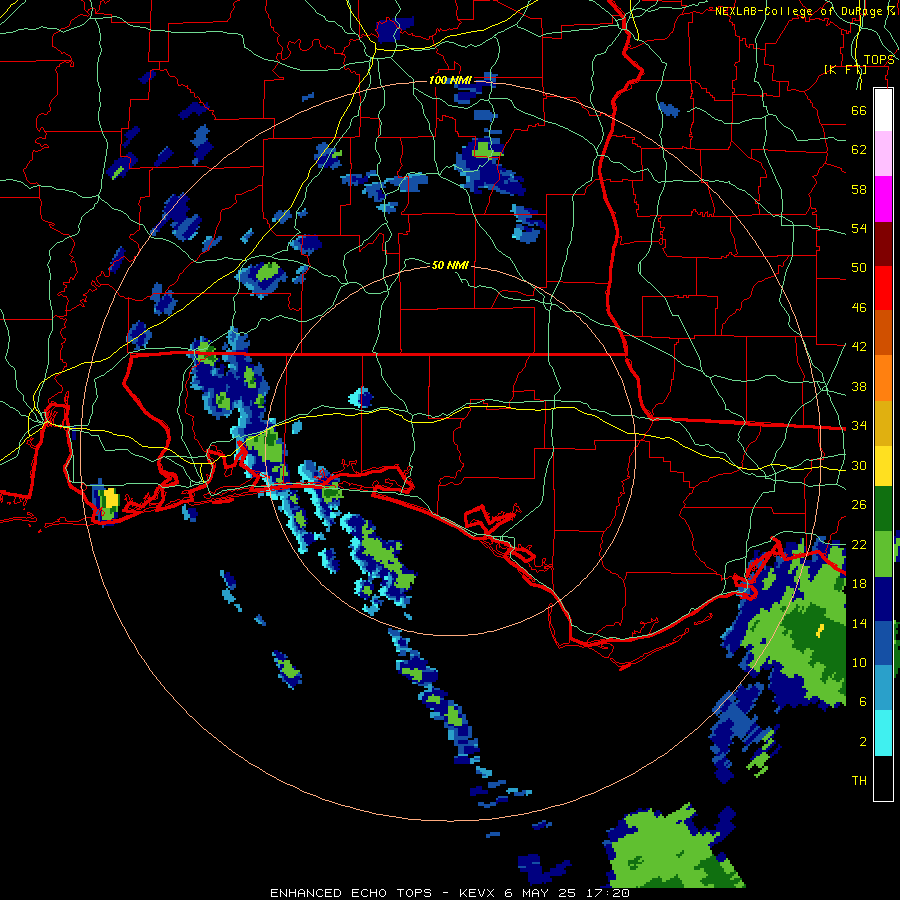Click the TH legend label
The image size is (900, 900).
(859, 781)
